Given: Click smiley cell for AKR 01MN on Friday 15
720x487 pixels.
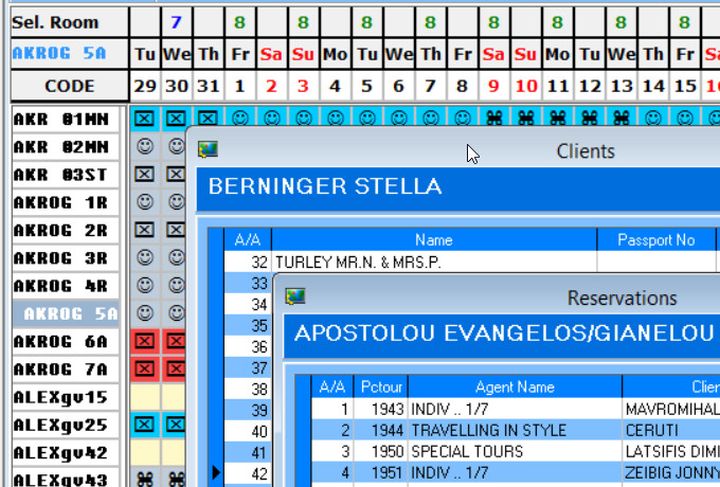Looking at the screenshot, I should [x=684, y=118].
